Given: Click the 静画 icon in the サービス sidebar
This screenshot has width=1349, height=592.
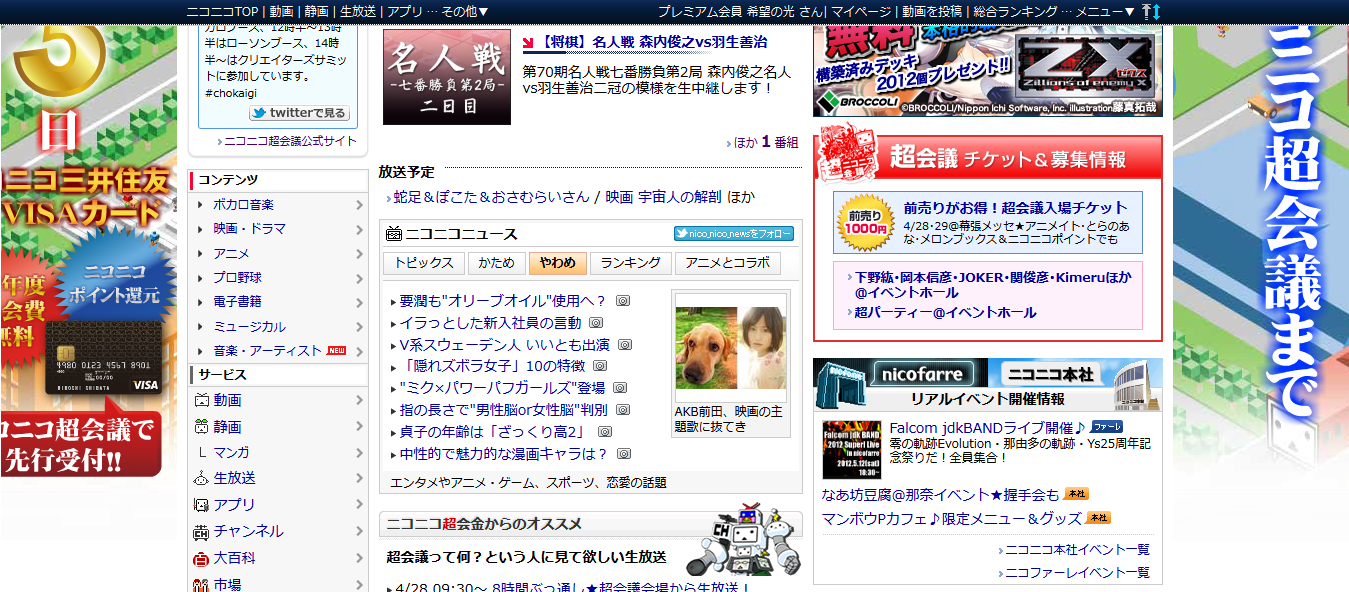Looking at the screenshot, I should pyautogui.click(x=201, y=426).
